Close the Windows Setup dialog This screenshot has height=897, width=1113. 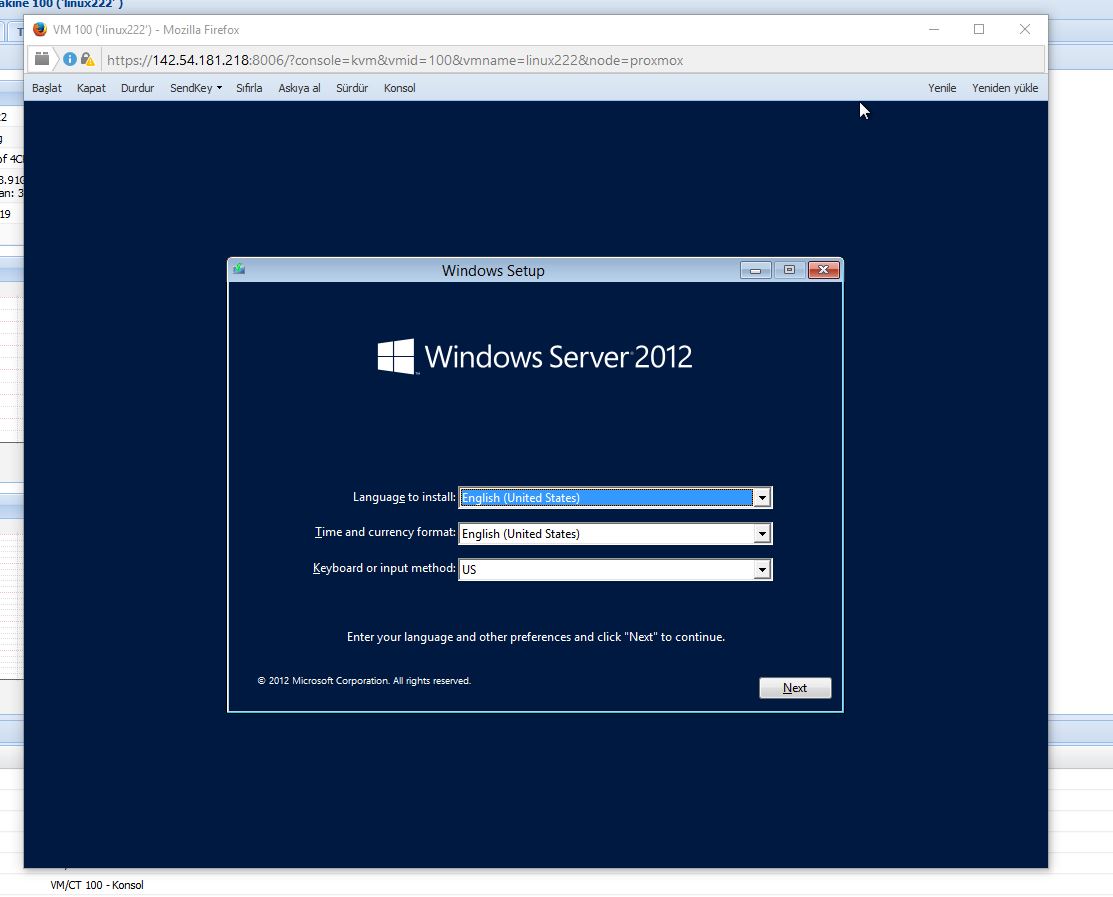(x=823, y=270)
